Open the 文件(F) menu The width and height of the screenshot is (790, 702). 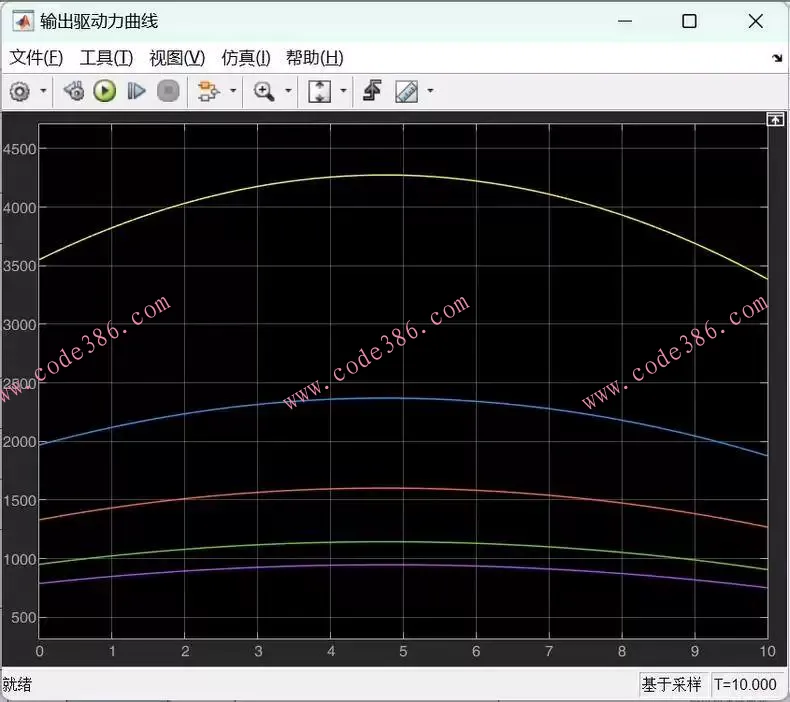coord(36,58)
